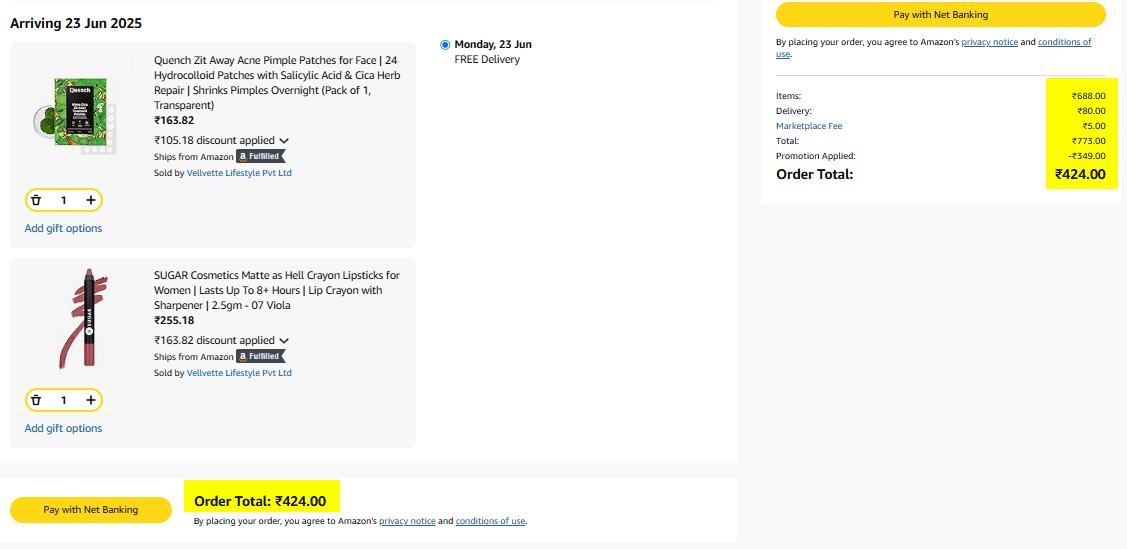The image size is (1127, 549).
Task: Click Amazon Fulfilled badge on SUGAR item
Action: pyautogui.click(x=261, y=356)
